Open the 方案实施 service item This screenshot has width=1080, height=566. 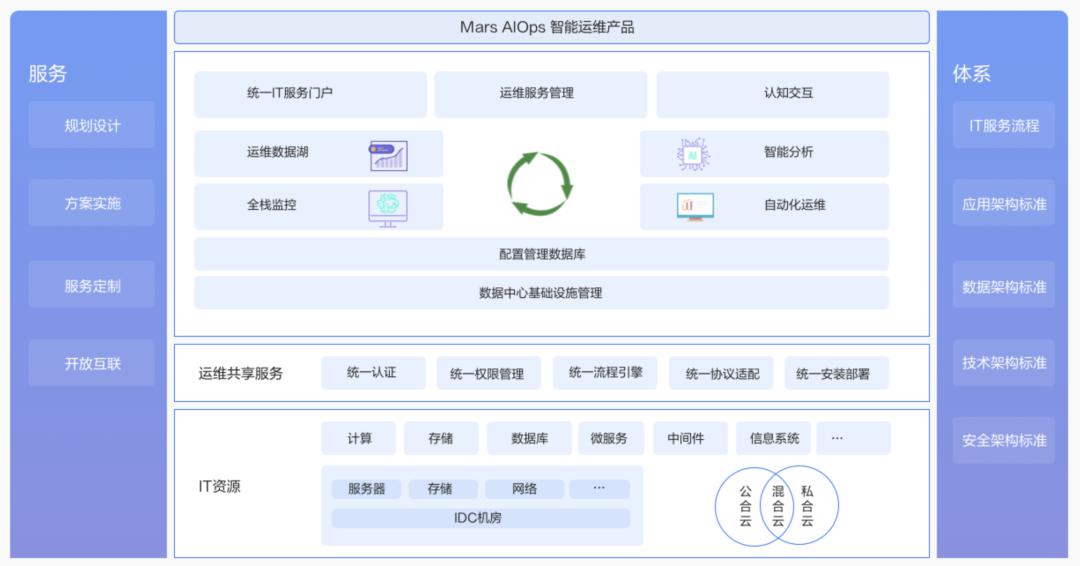(x=92, y=203)
